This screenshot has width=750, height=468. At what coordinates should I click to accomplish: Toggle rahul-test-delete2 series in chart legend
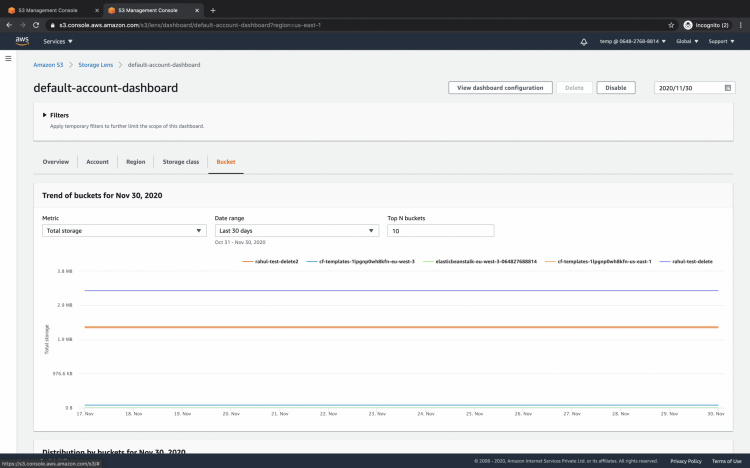275,261
